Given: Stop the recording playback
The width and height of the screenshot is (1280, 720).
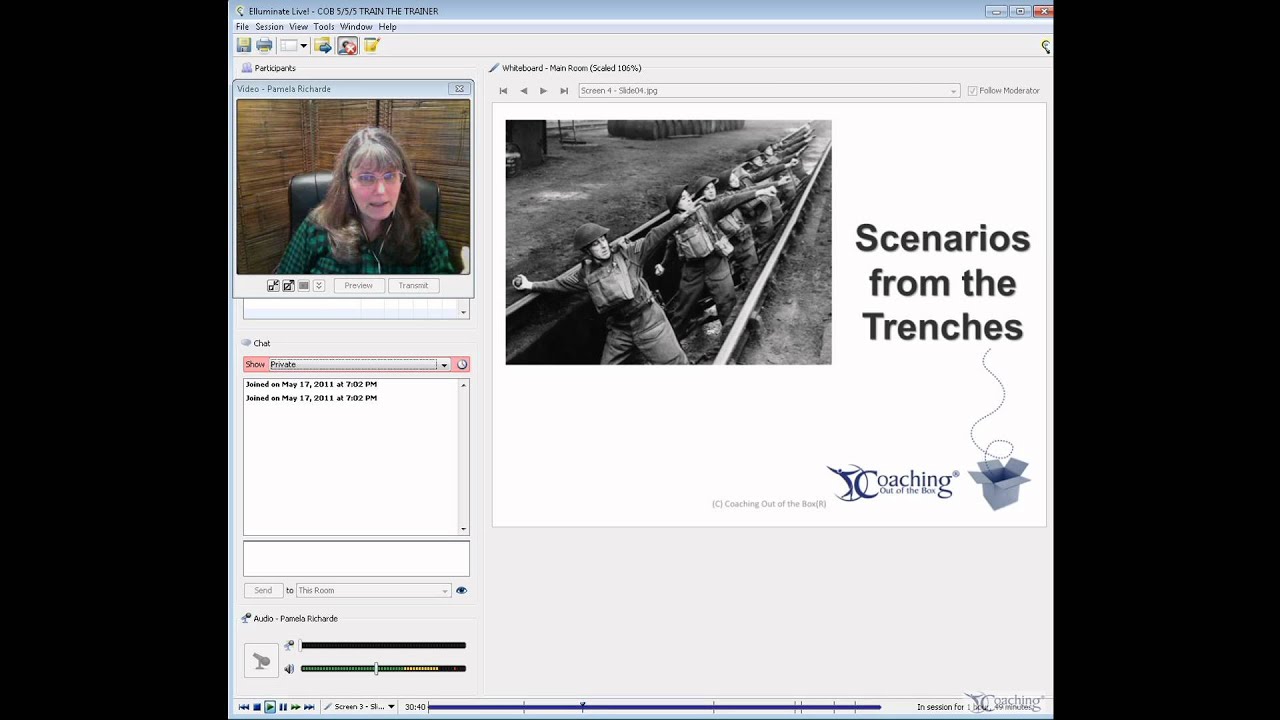Looking at the screenshot, I should [x=256, y=707].
